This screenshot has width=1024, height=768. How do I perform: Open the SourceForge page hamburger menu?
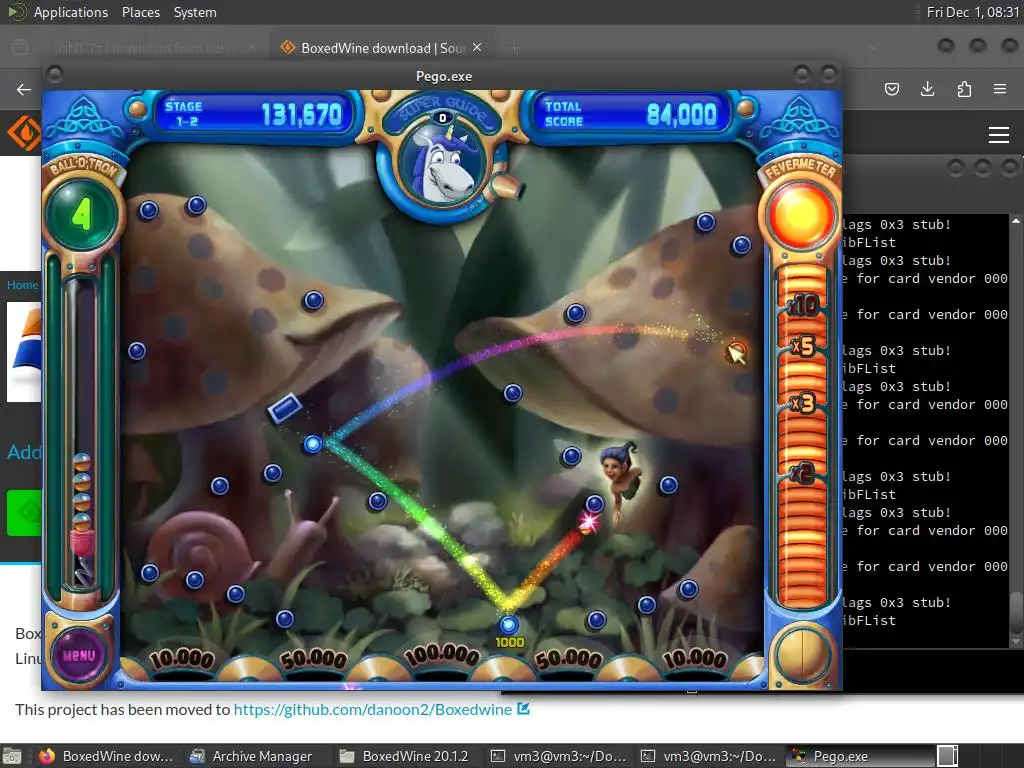pos(999,135)
